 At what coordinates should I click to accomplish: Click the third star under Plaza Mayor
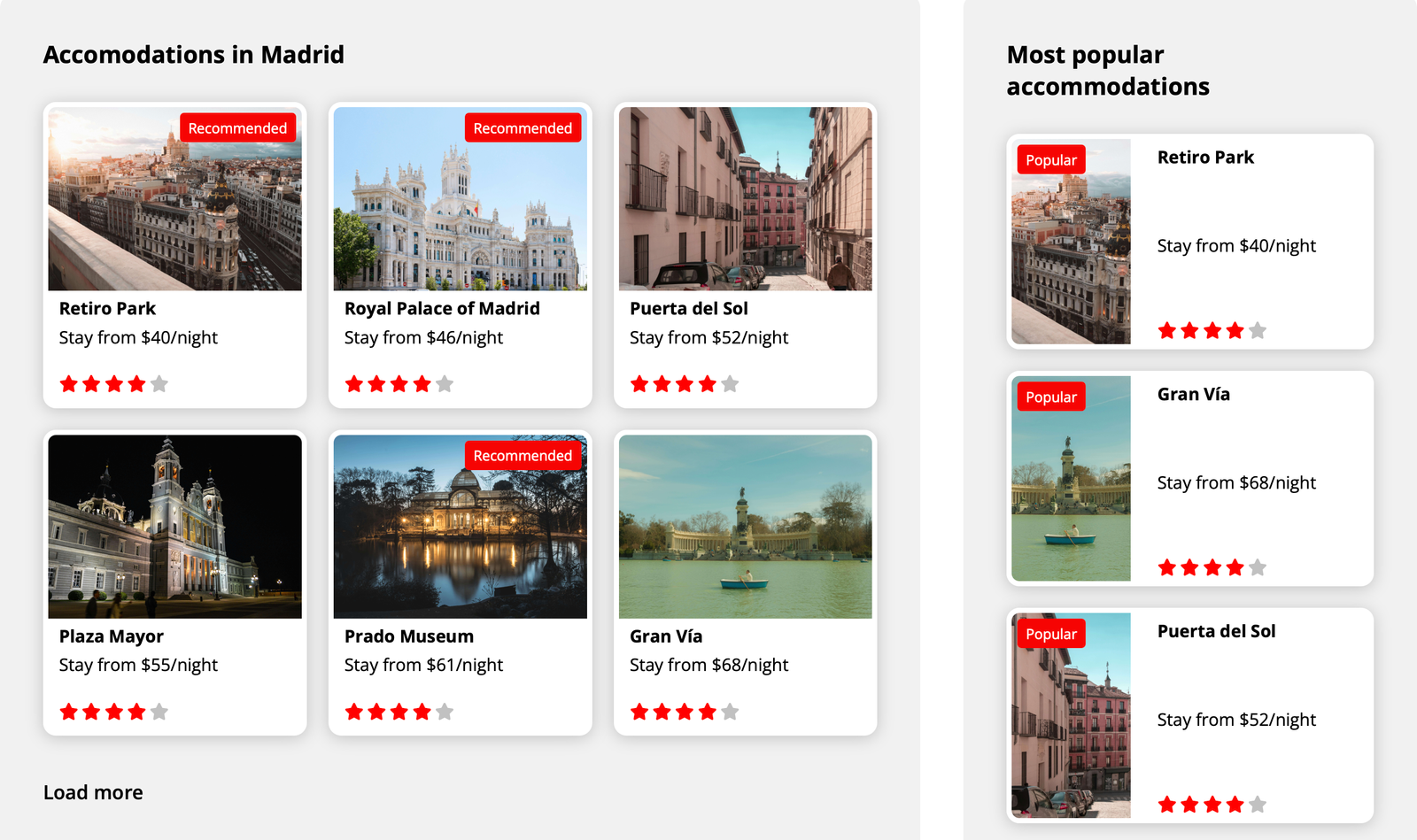114,712
